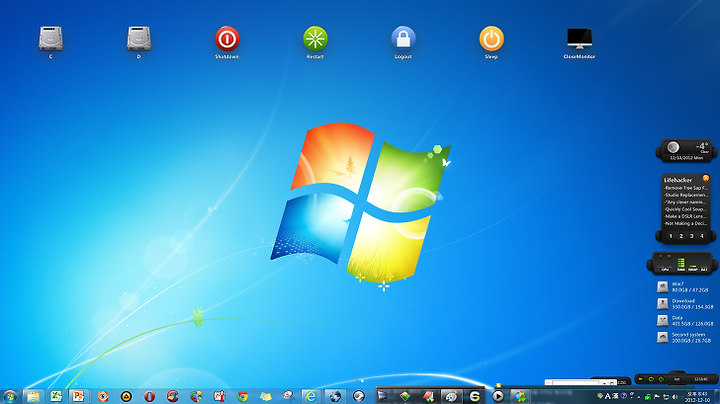Screen dimensions: 720x404
Task: Switch Lifehacker feed to page 4
Action: coord(702,236)
